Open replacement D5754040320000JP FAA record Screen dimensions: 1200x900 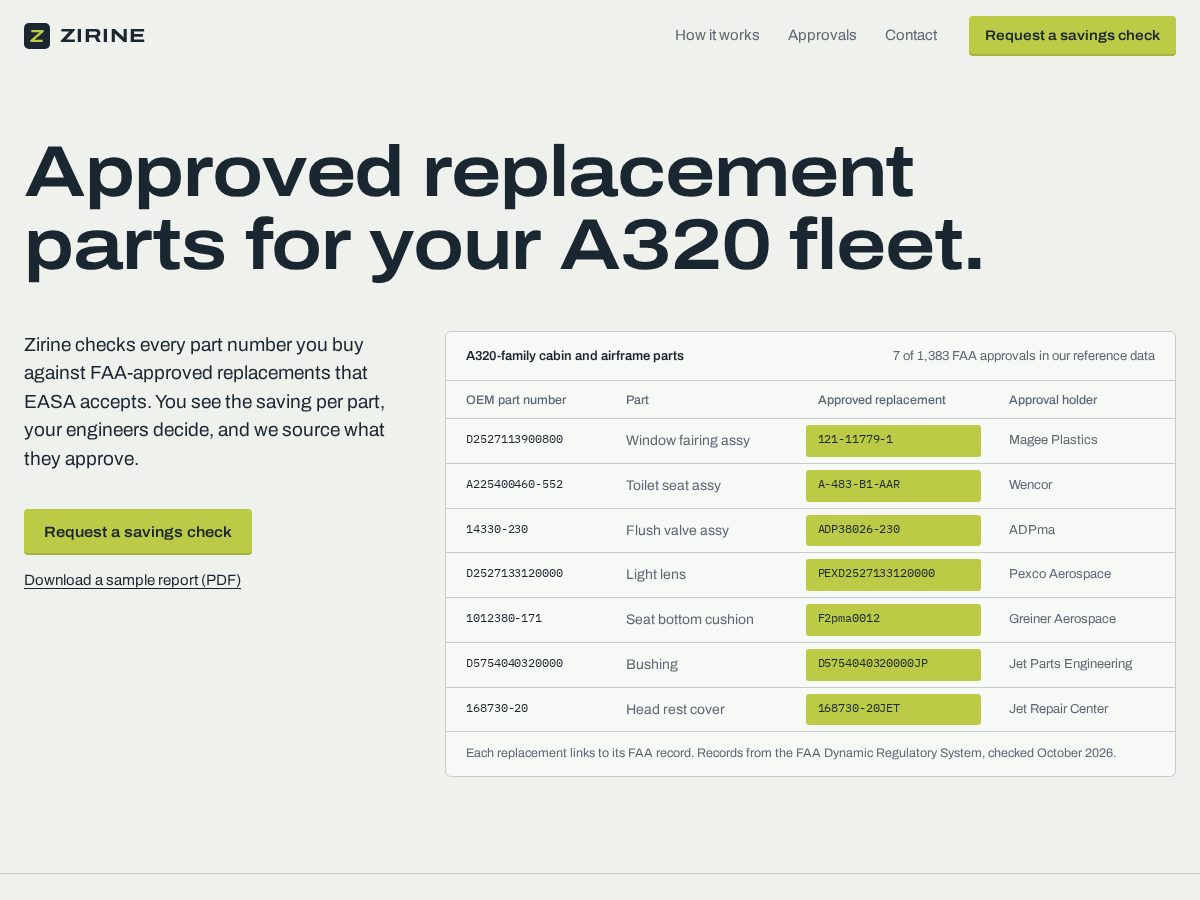pos(893,665)
